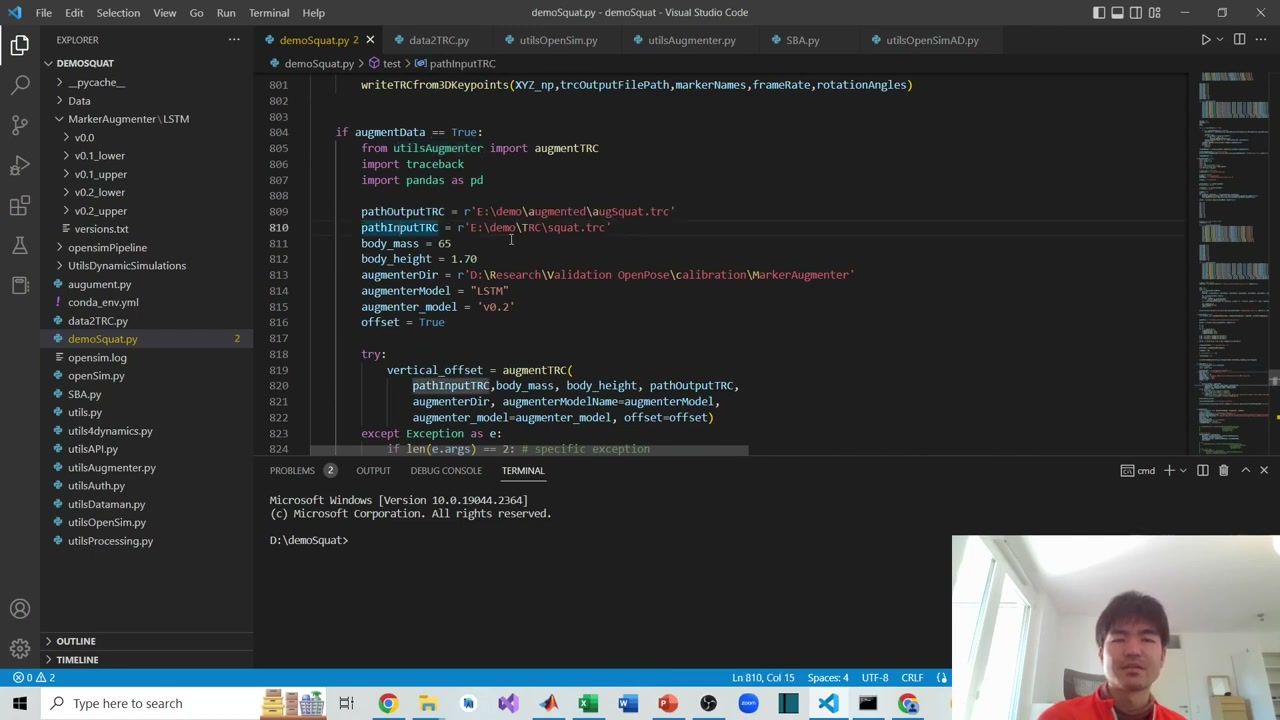This screenshot has width=1280, height=720.
Task: Switch to the SBA.py tab
Action: pyautogui.click(x=802, y=40)
